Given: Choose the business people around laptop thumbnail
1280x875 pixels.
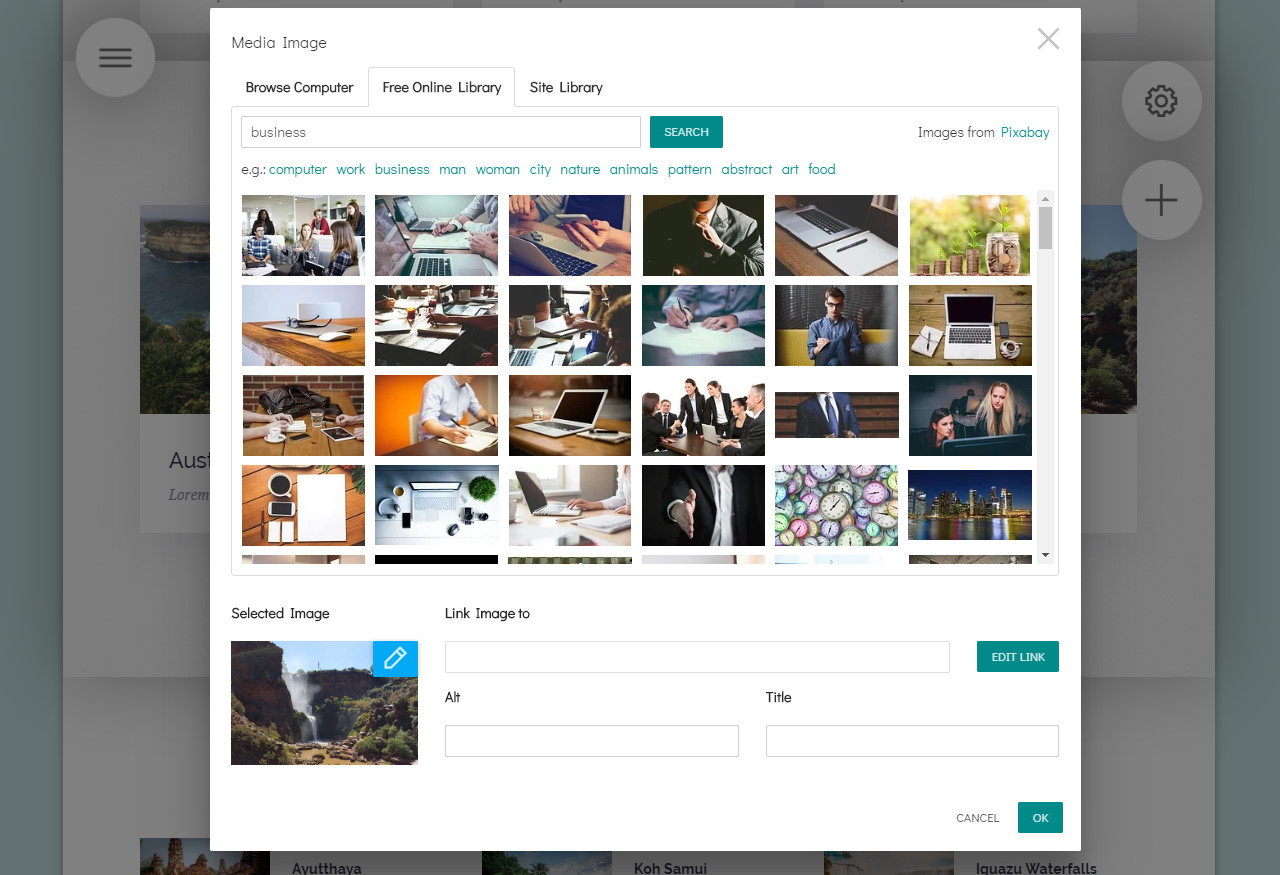Looking at the screenshot, I should click(x=703, y=415).
